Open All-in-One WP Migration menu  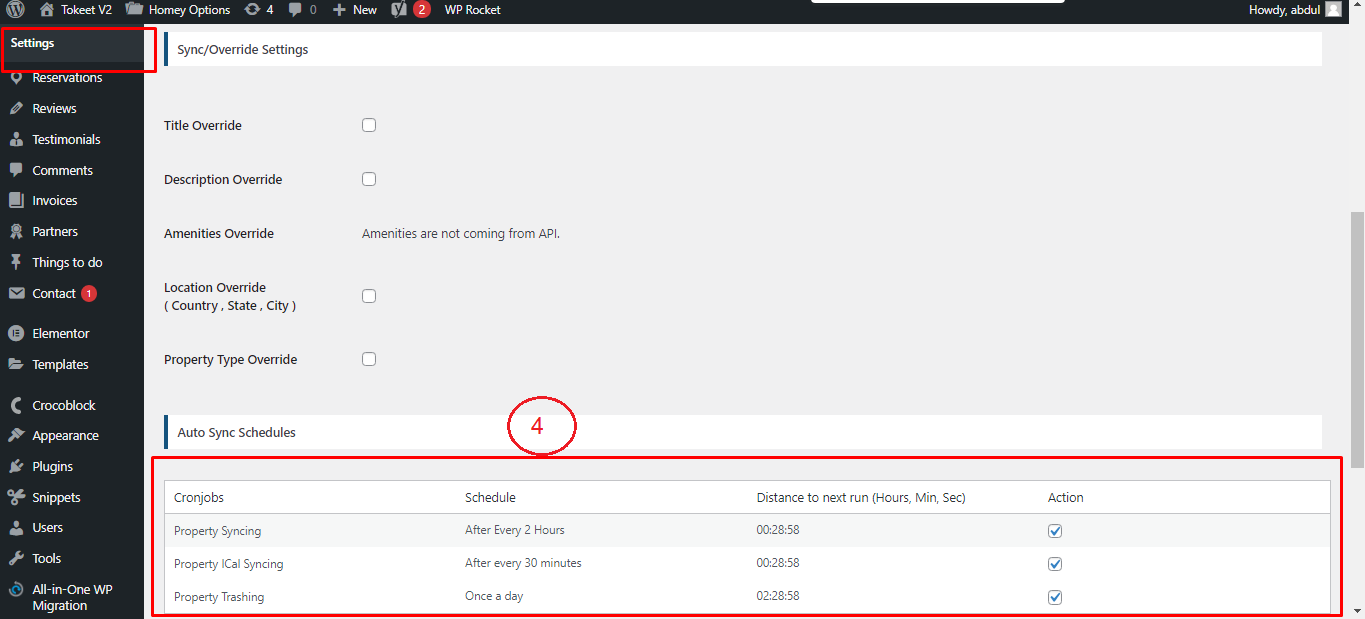[72, 597]
